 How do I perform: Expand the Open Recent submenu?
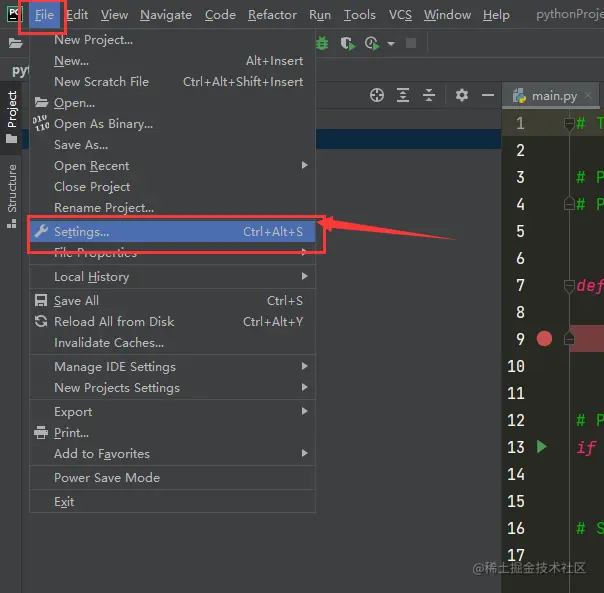point(173,166)
